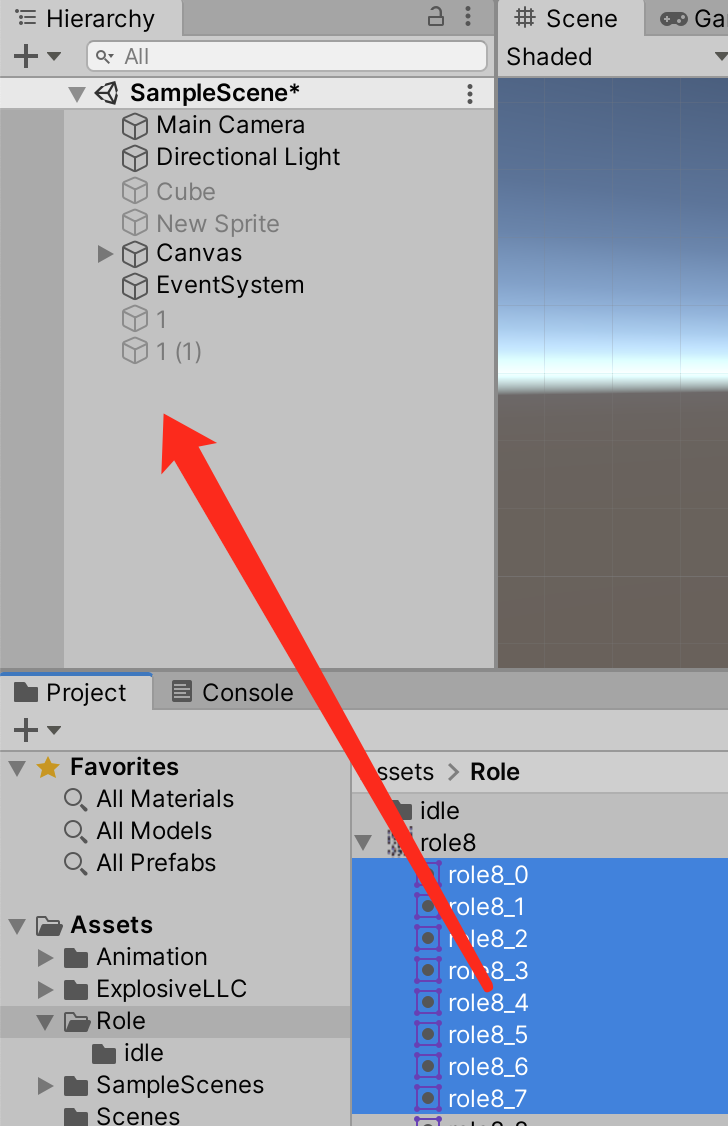Viewport: 728px width, 1126px height.
Task: Expand the Animation folder arrow
Action: coord(45,957)
